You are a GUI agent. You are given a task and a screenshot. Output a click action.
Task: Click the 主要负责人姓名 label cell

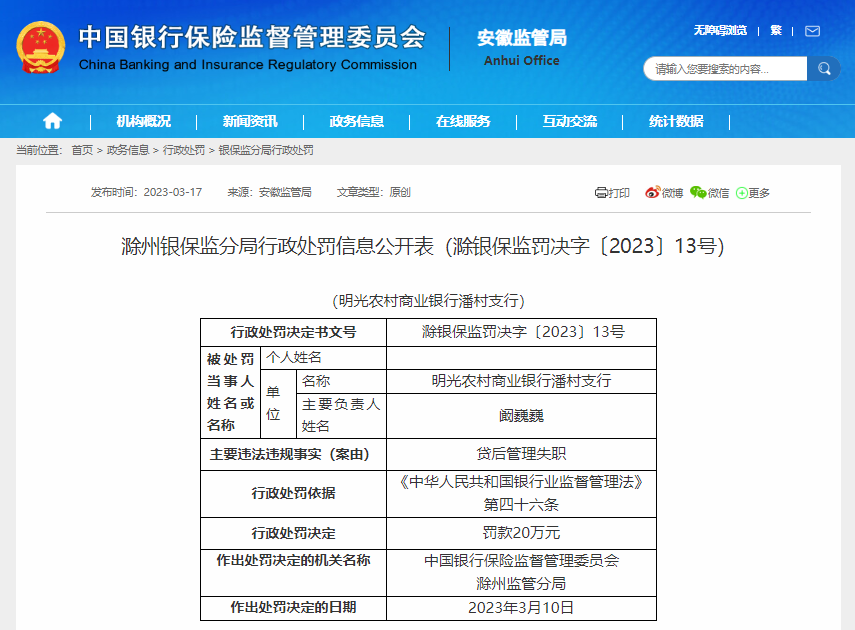click(341, 416)
